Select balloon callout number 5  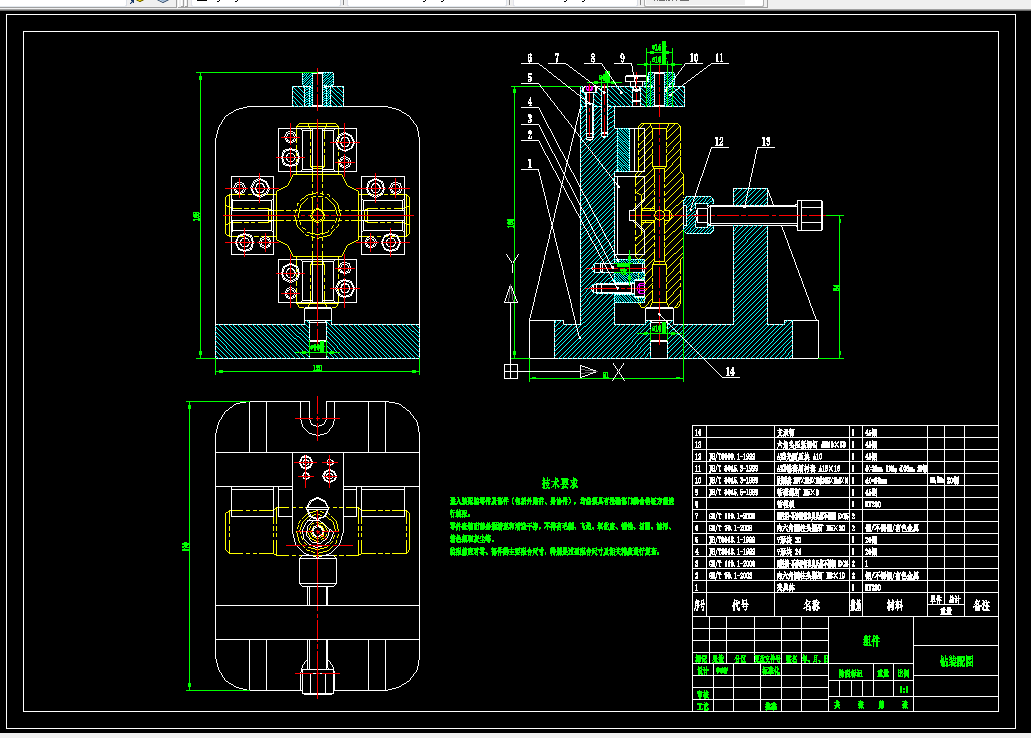point(530,78)
